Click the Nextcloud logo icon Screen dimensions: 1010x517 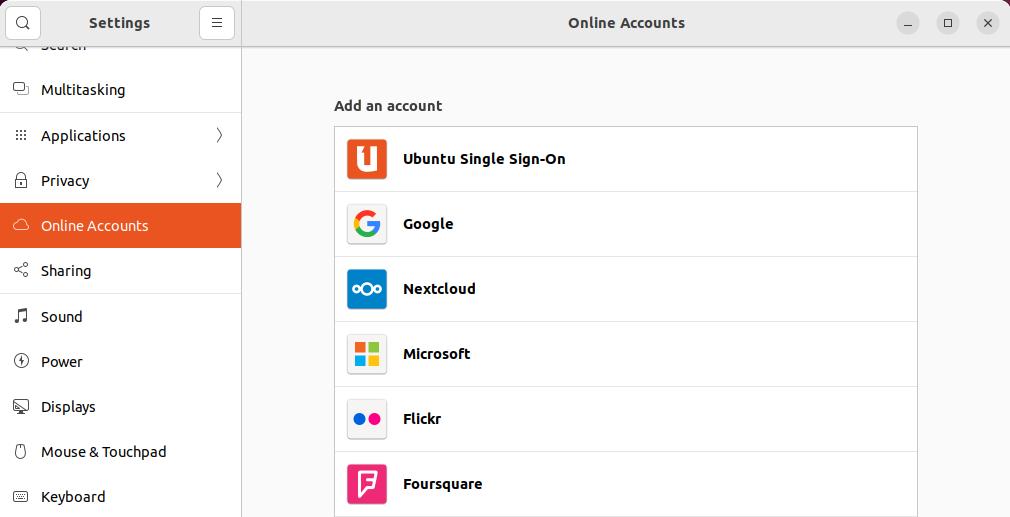pos(367,289)
